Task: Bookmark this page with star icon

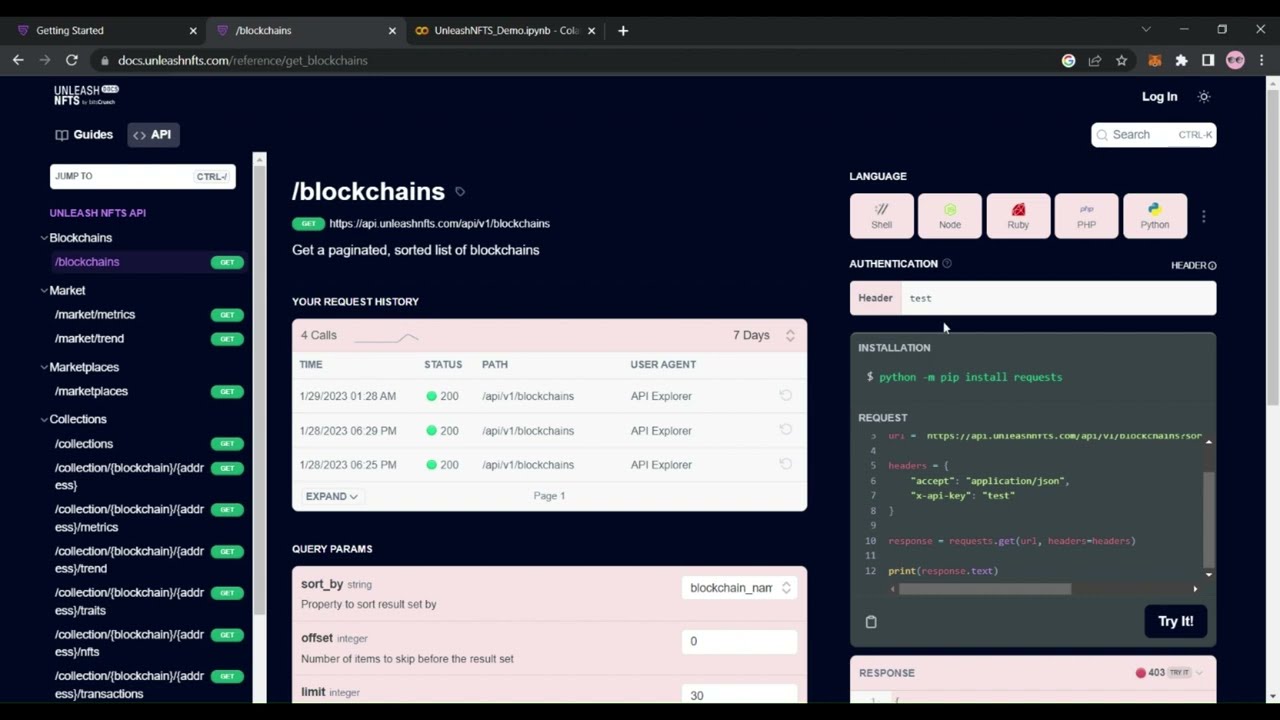Action: point(1121,61)
